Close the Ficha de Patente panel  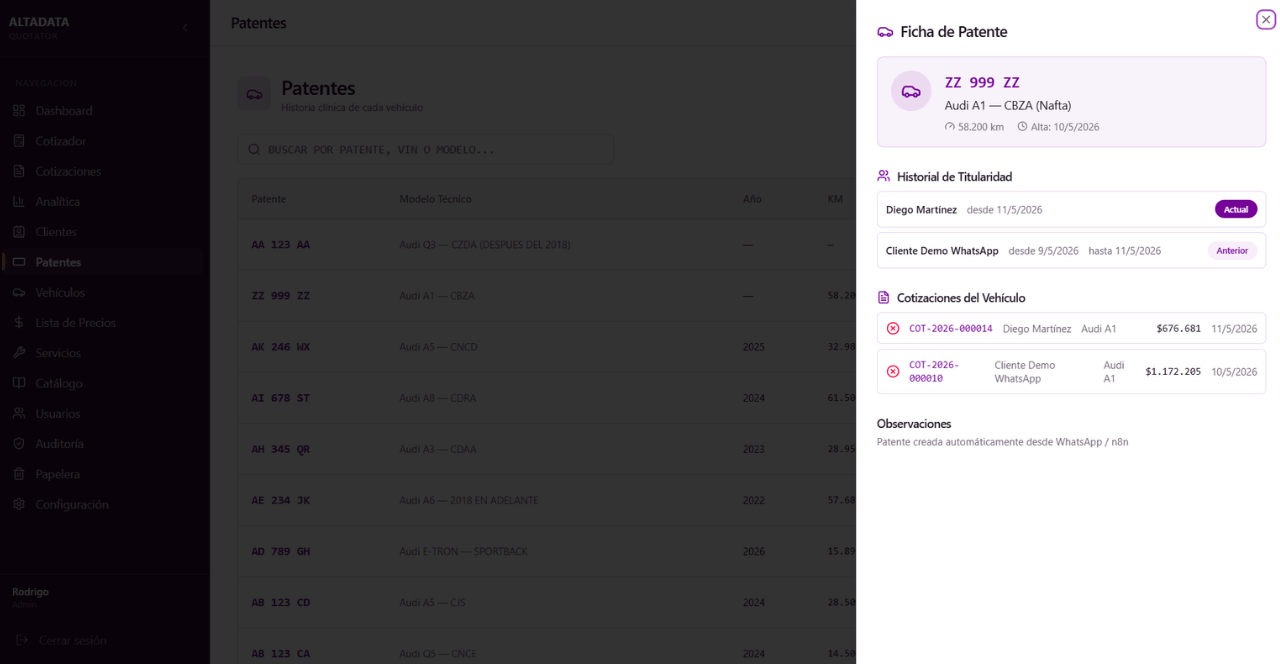coord(1266,20)
